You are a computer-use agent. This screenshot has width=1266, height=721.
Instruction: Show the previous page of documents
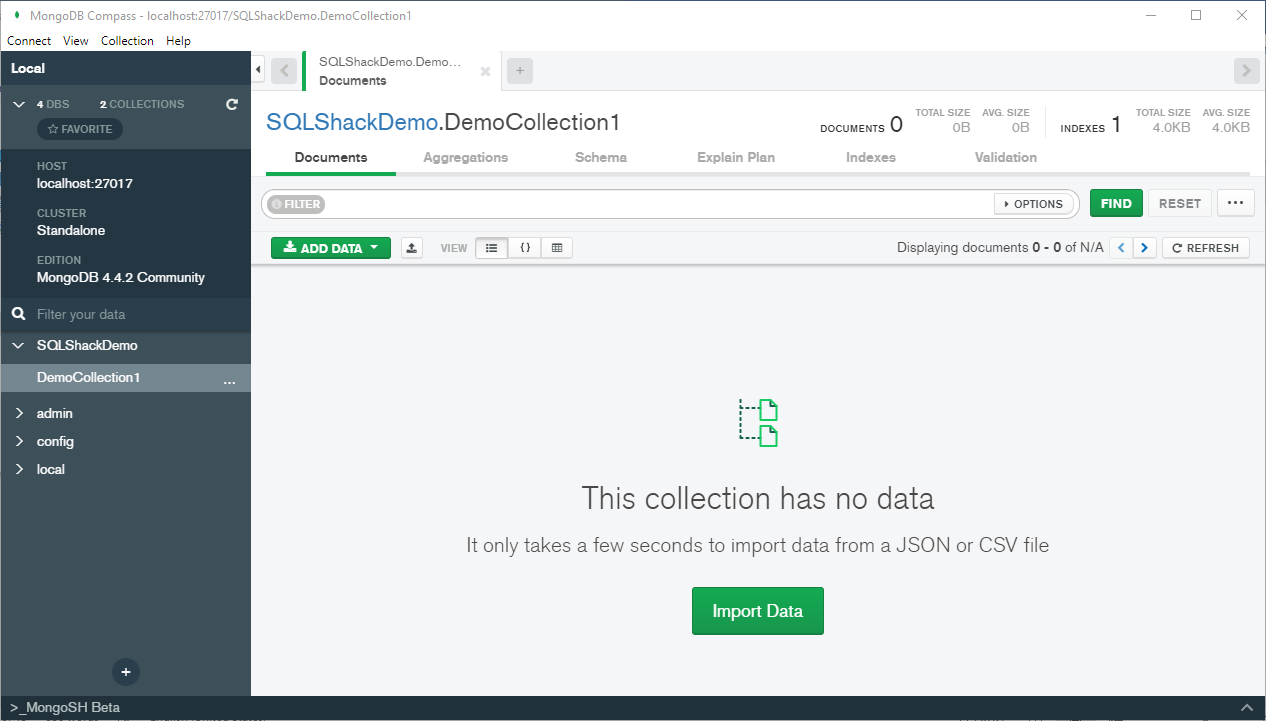tap(1122, 248)
